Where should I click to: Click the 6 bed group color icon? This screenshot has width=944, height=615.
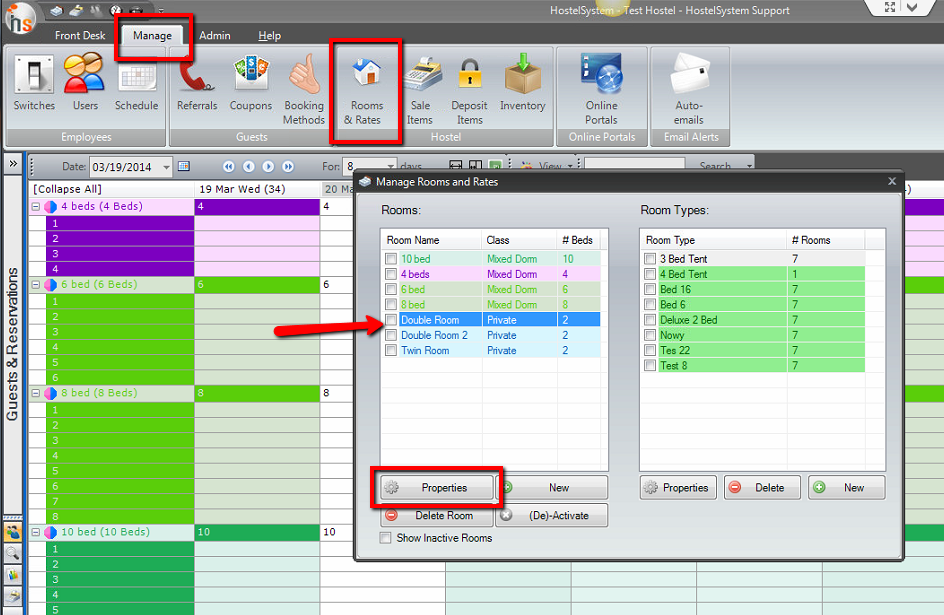pyautogui.click(x=51, y=284)
